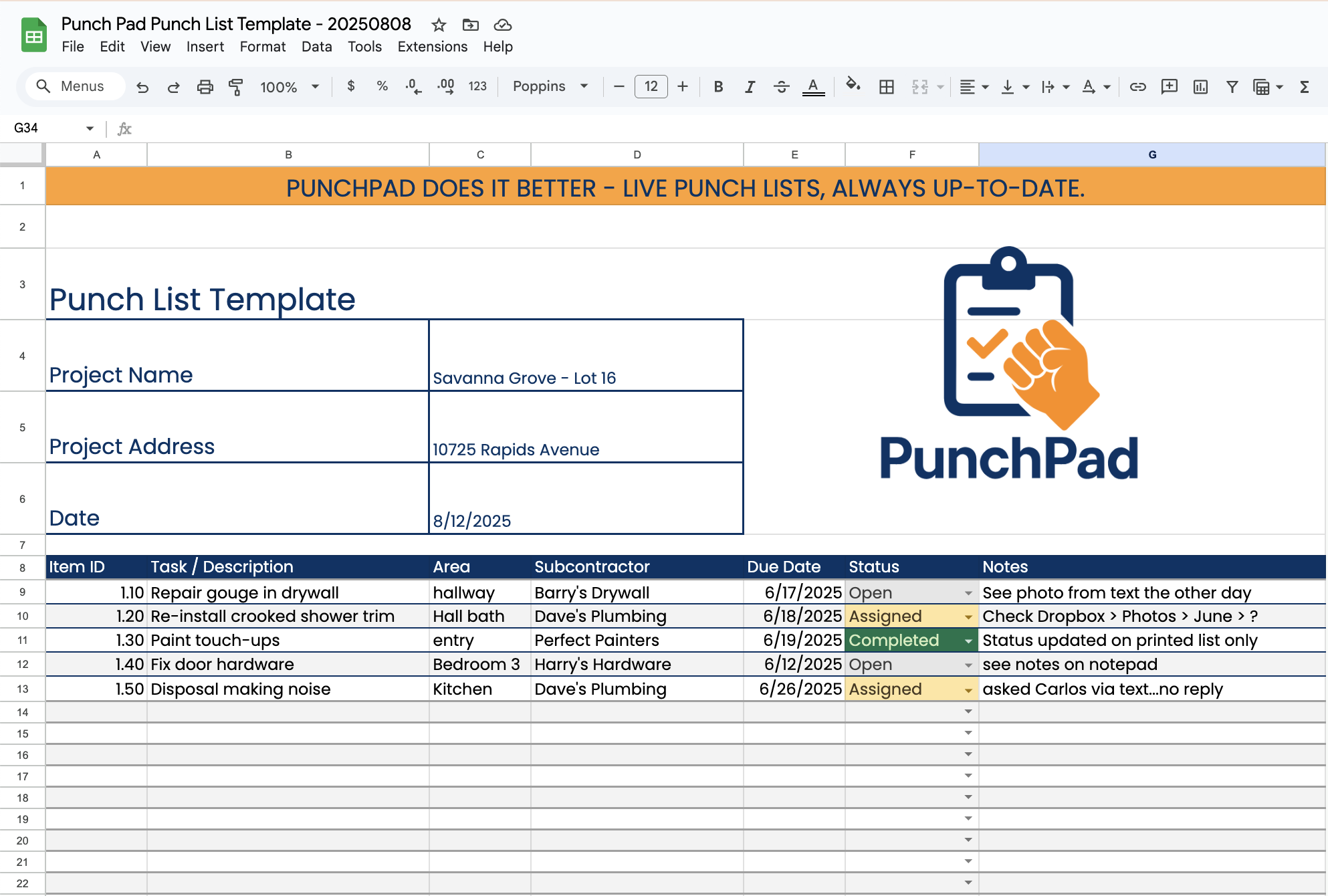Open the Format menu

(x=262, y=47)
